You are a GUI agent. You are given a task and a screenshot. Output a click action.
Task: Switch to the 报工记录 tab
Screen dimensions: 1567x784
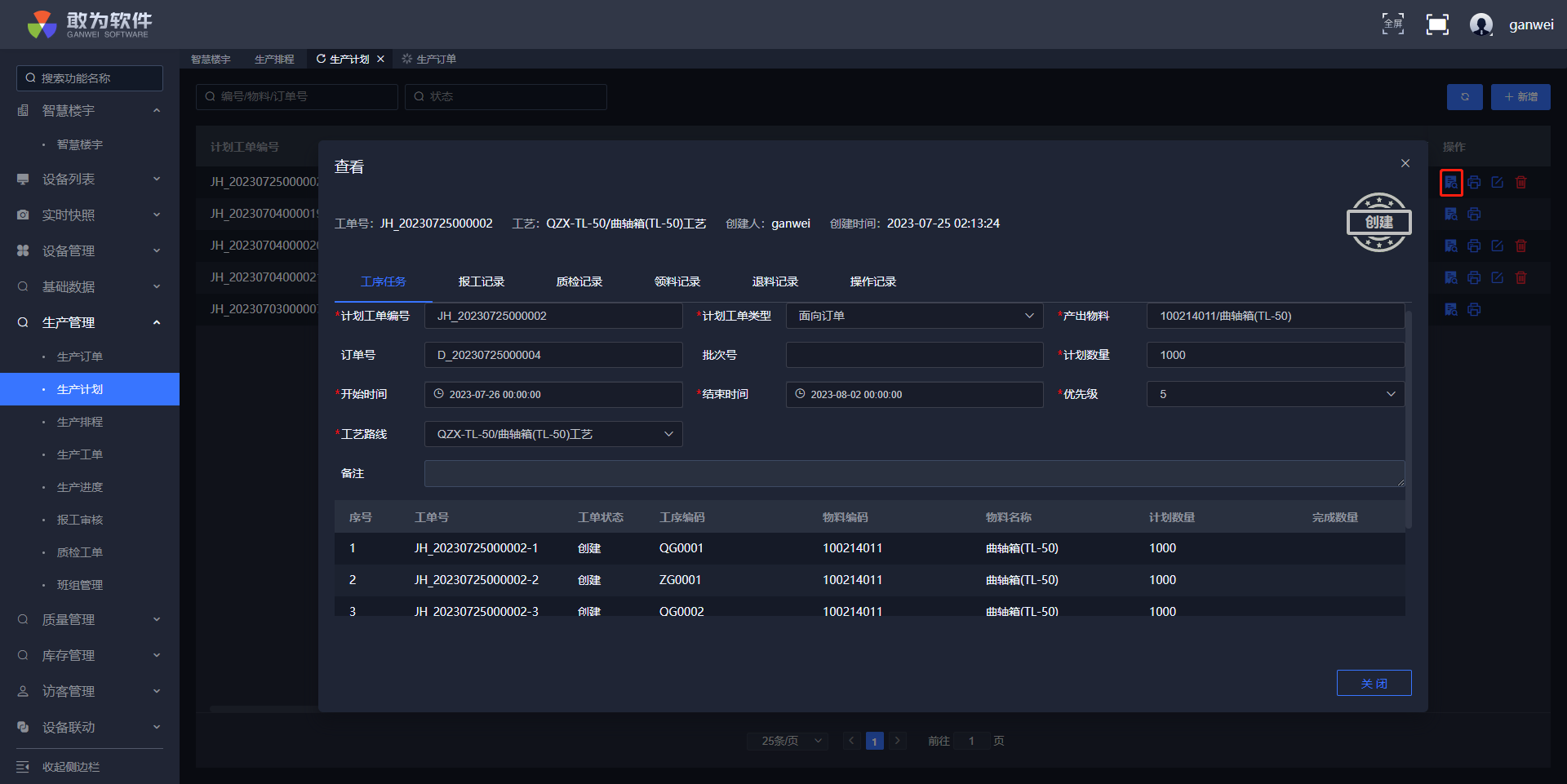pos(482,281)
